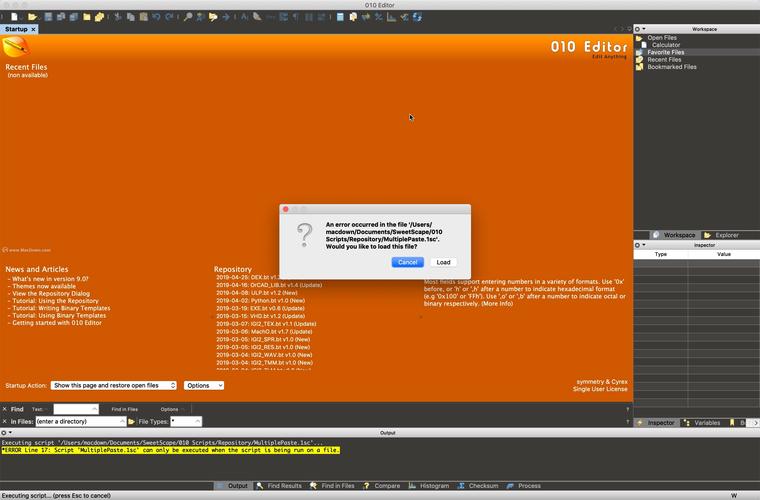Click the Histogram chart toolbar icon

pyautogui.click(x=391, y=17)
